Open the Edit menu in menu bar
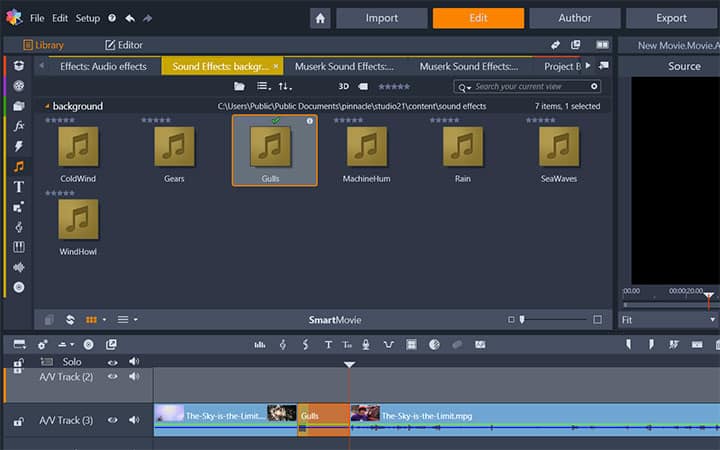 tap(60, 18)
